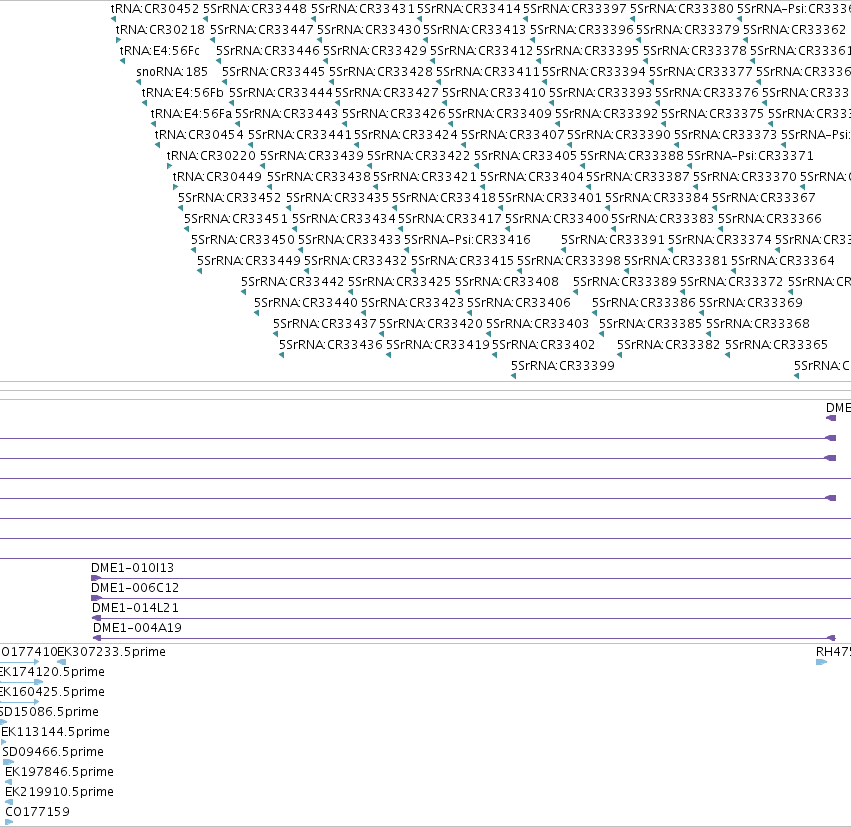Screen dimensions: 851x827
Task: Open the 5SrRNA:CR33436 feature
Action: click(x=331, y=345)
